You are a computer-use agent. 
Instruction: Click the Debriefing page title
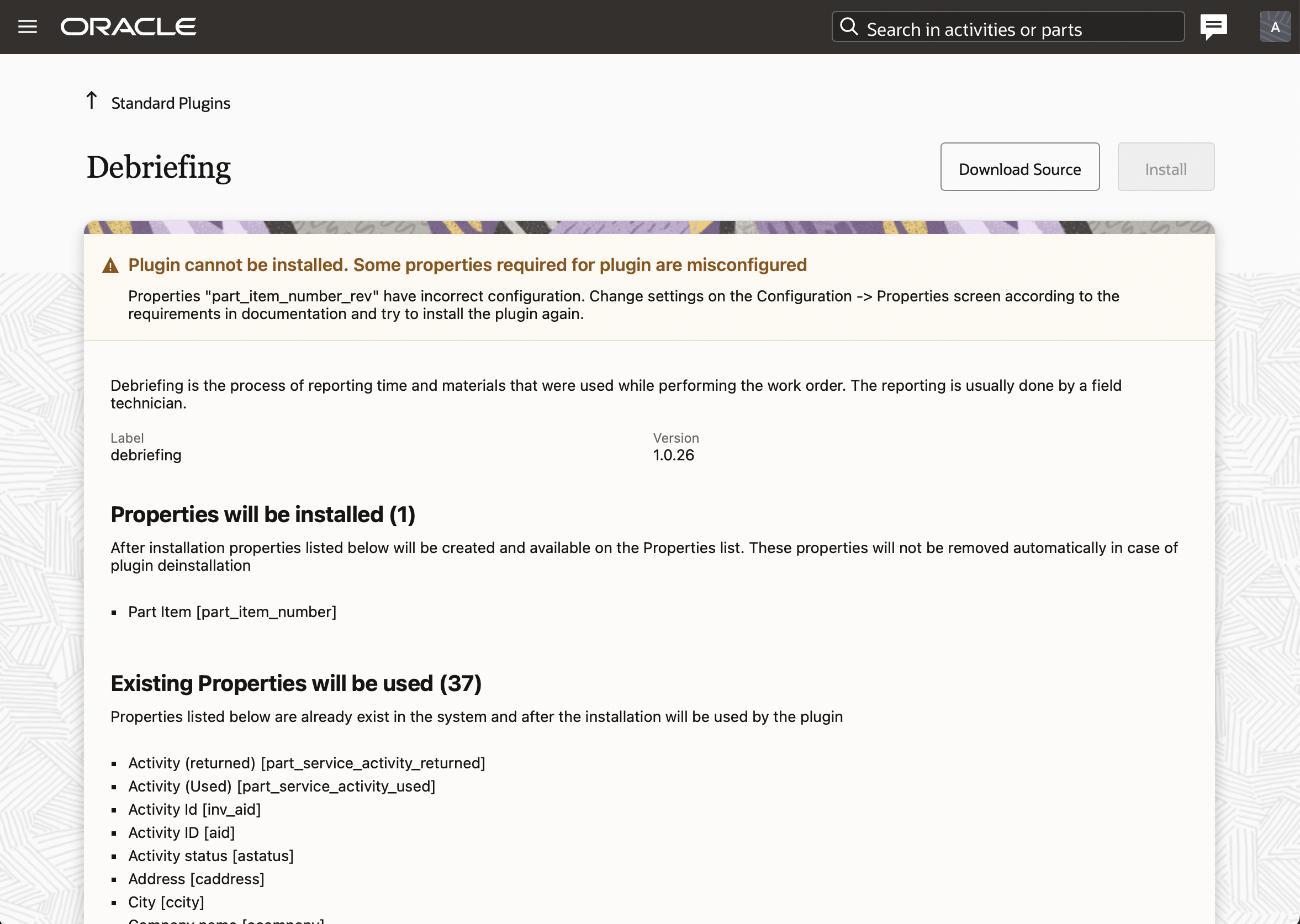pyautogui.click(x=159, y=167)
